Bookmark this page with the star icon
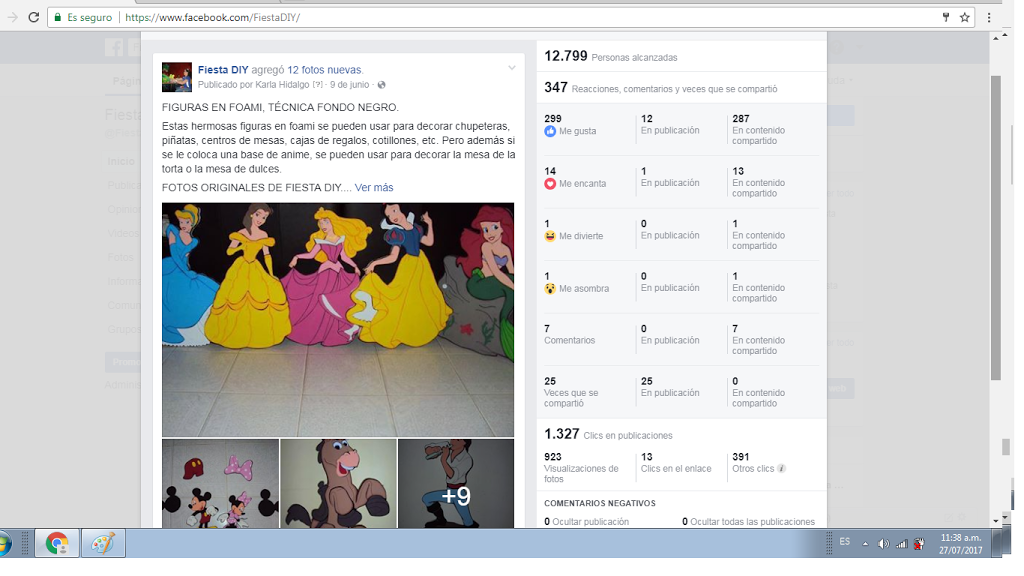The image size is (1024, 576). coord(965,18)
